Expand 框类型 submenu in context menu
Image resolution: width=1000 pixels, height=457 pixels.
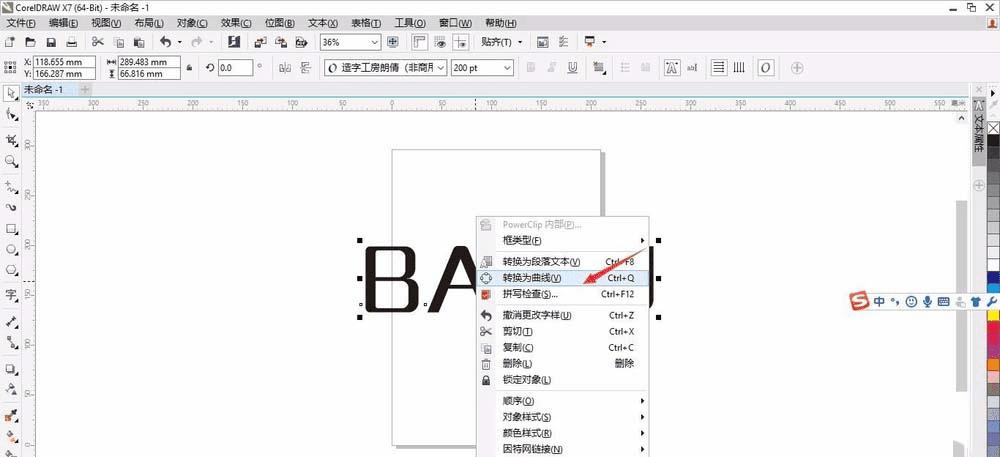562,240
